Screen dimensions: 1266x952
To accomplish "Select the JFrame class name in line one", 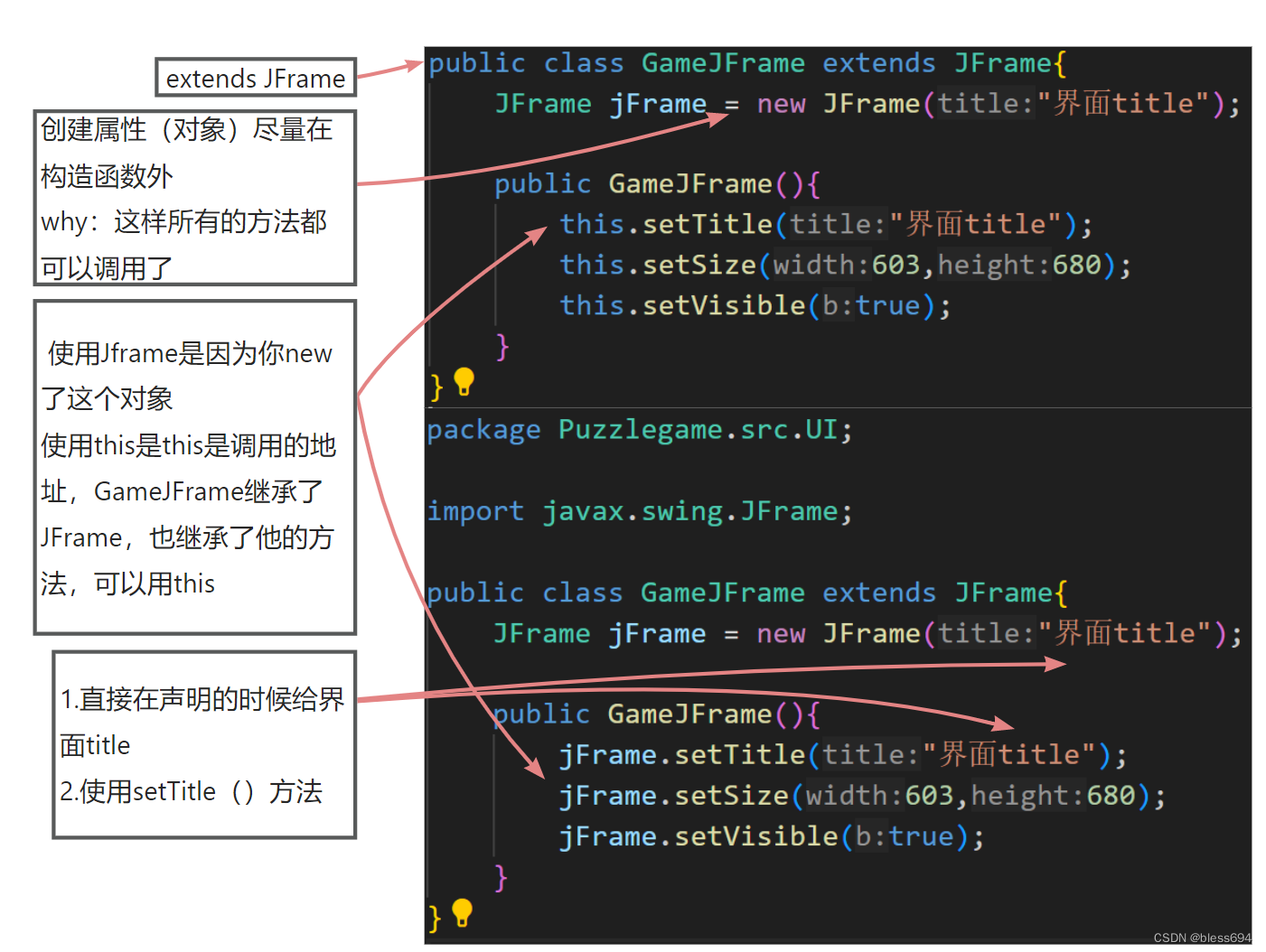I will tap(1001, 62).
